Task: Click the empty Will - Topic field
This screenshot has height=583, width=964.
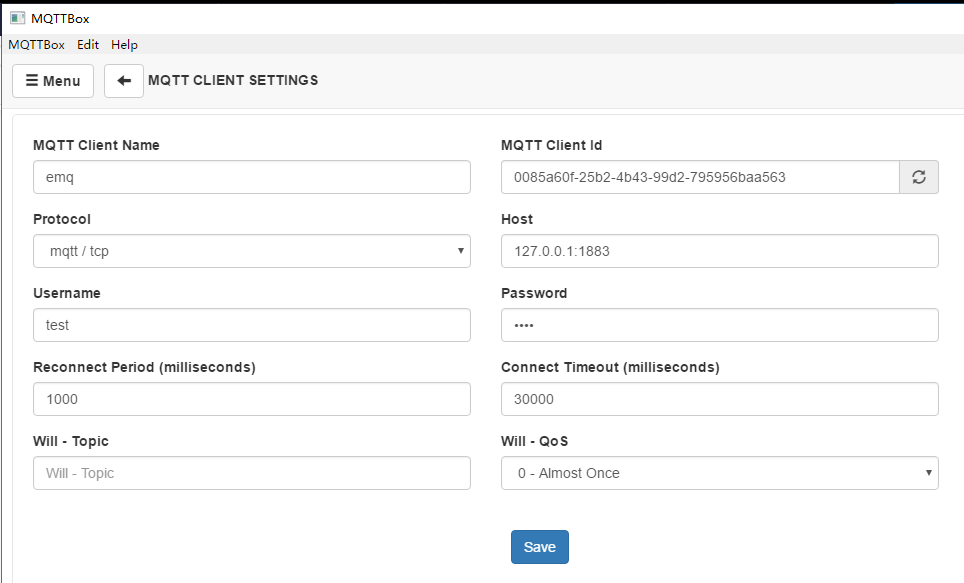Action: pyautogui.click(x=251, y=472)
